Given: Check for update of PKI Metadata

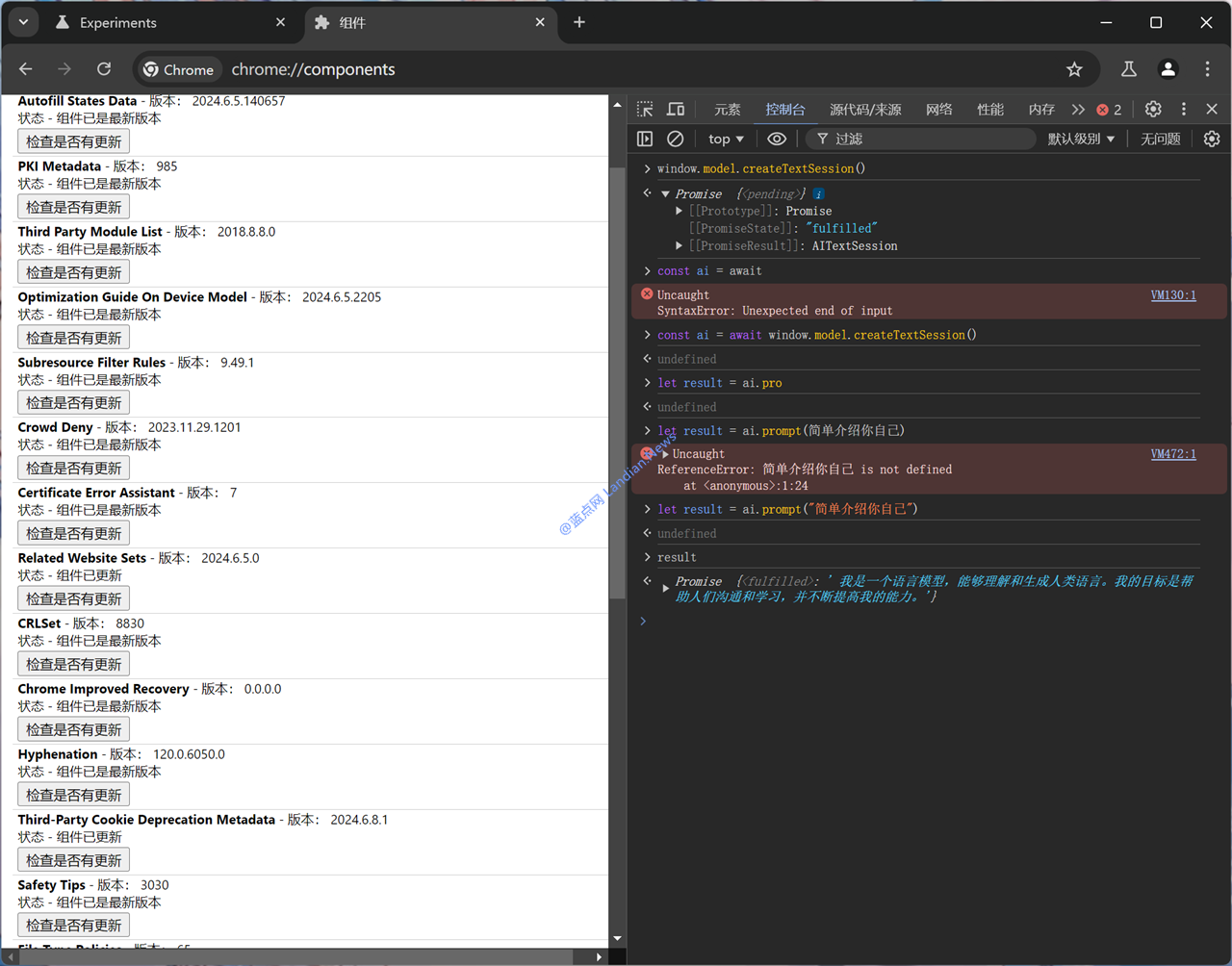Looking at the screenshot, I should click(x=74, y=207).
